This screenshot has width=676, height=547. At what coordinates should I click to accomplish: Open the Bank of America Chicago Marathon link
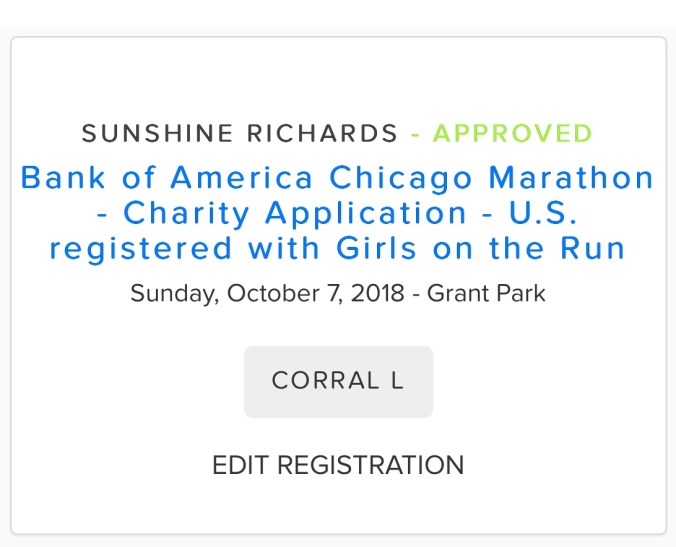[338, 178]
